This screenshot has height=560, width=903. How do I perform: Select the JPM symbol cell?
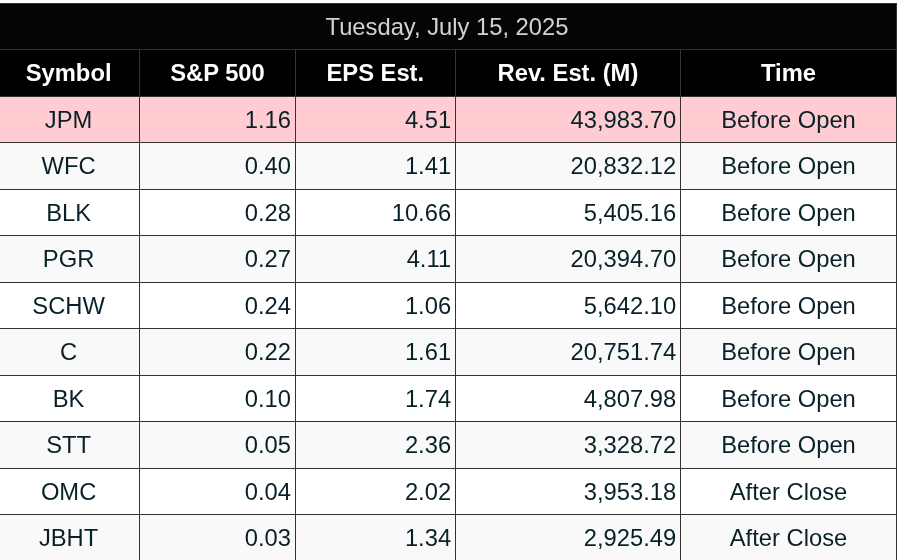click(x=69, y=120)
